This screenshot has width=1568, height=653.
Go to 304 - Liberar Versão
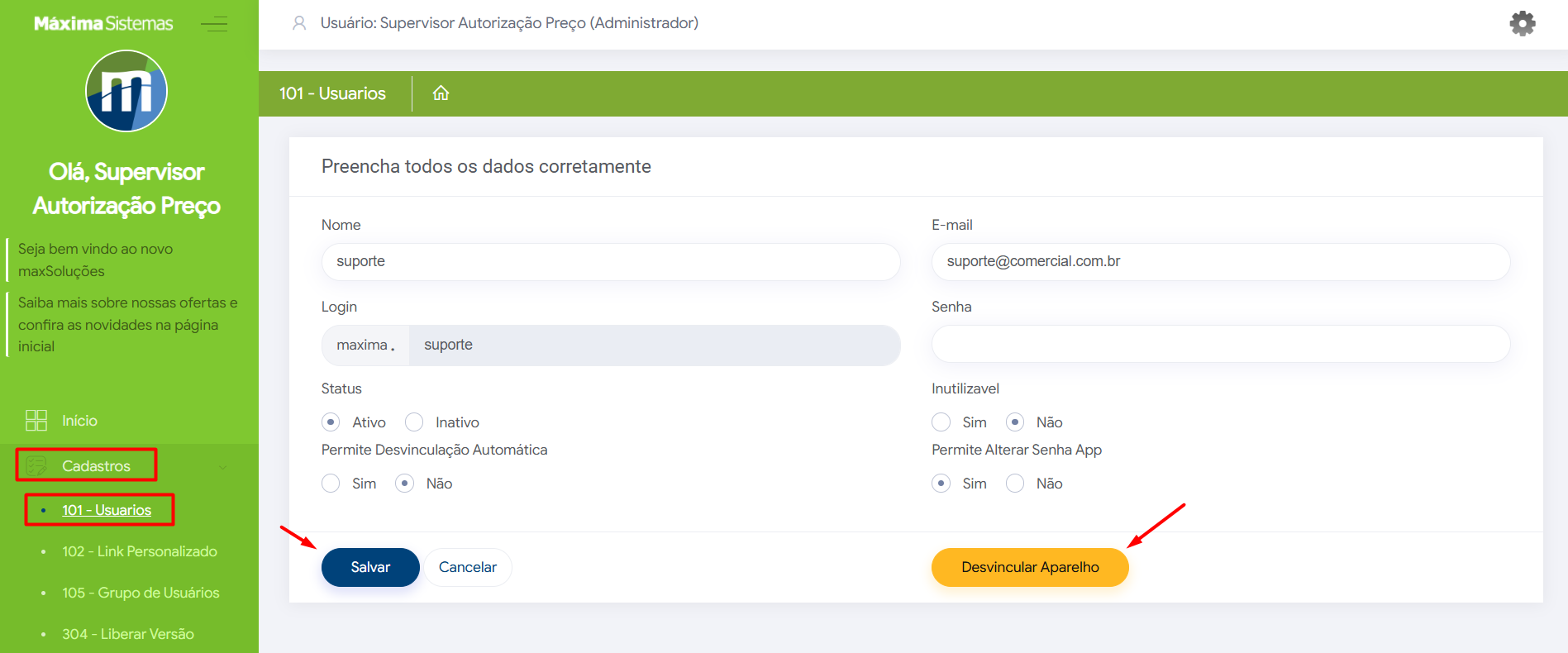[x=128, y=634]
